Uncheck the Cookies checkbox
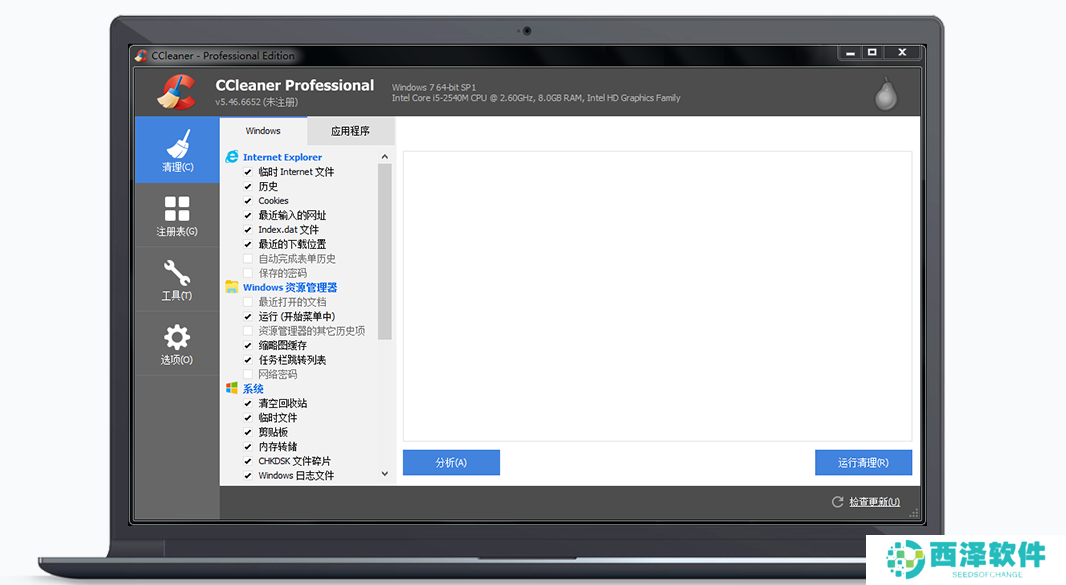The width and height of the screenshot is (1066, 585). tap(249, 201)
